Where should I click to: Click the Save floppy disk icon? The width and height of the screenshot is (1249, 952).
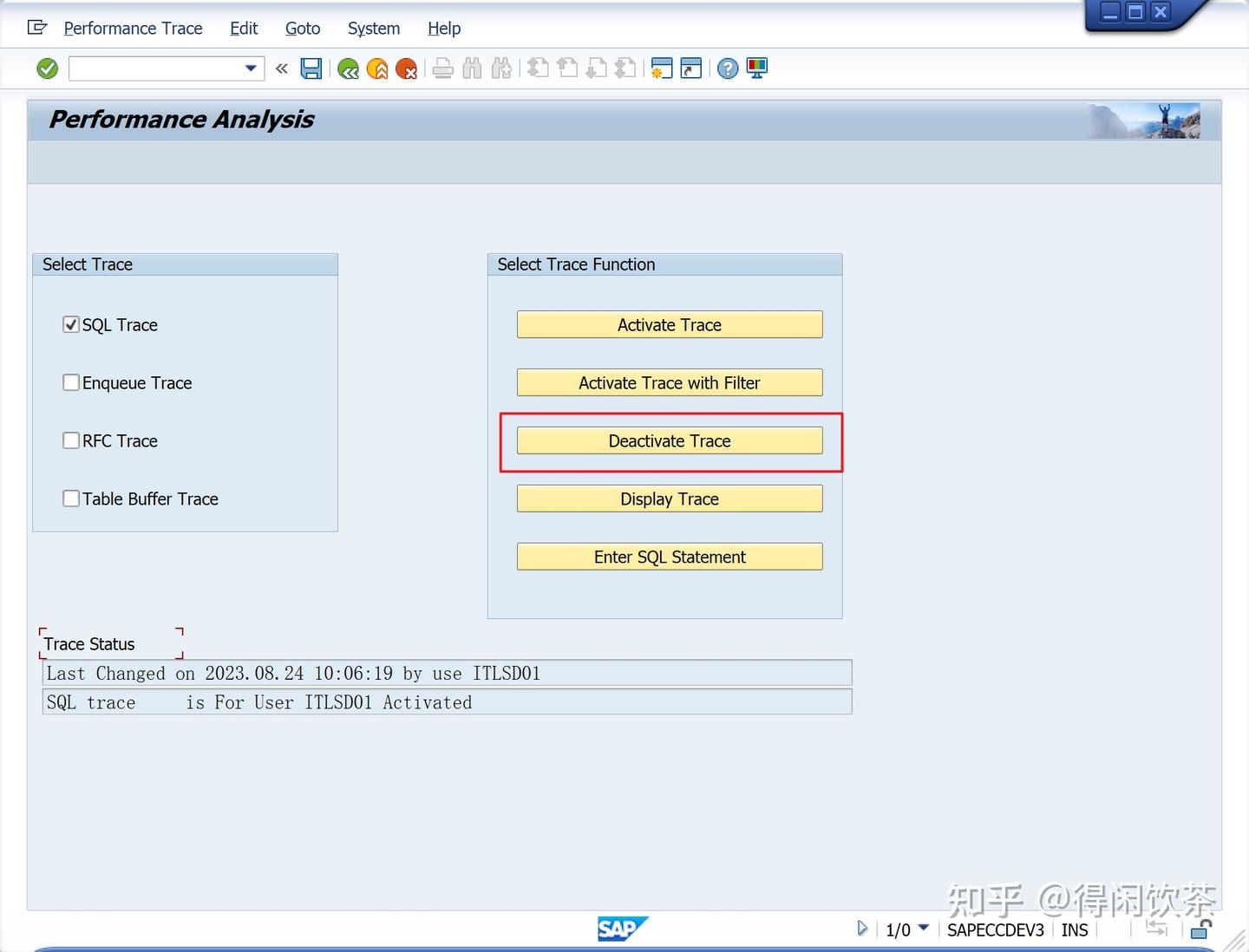pos(311,68)
